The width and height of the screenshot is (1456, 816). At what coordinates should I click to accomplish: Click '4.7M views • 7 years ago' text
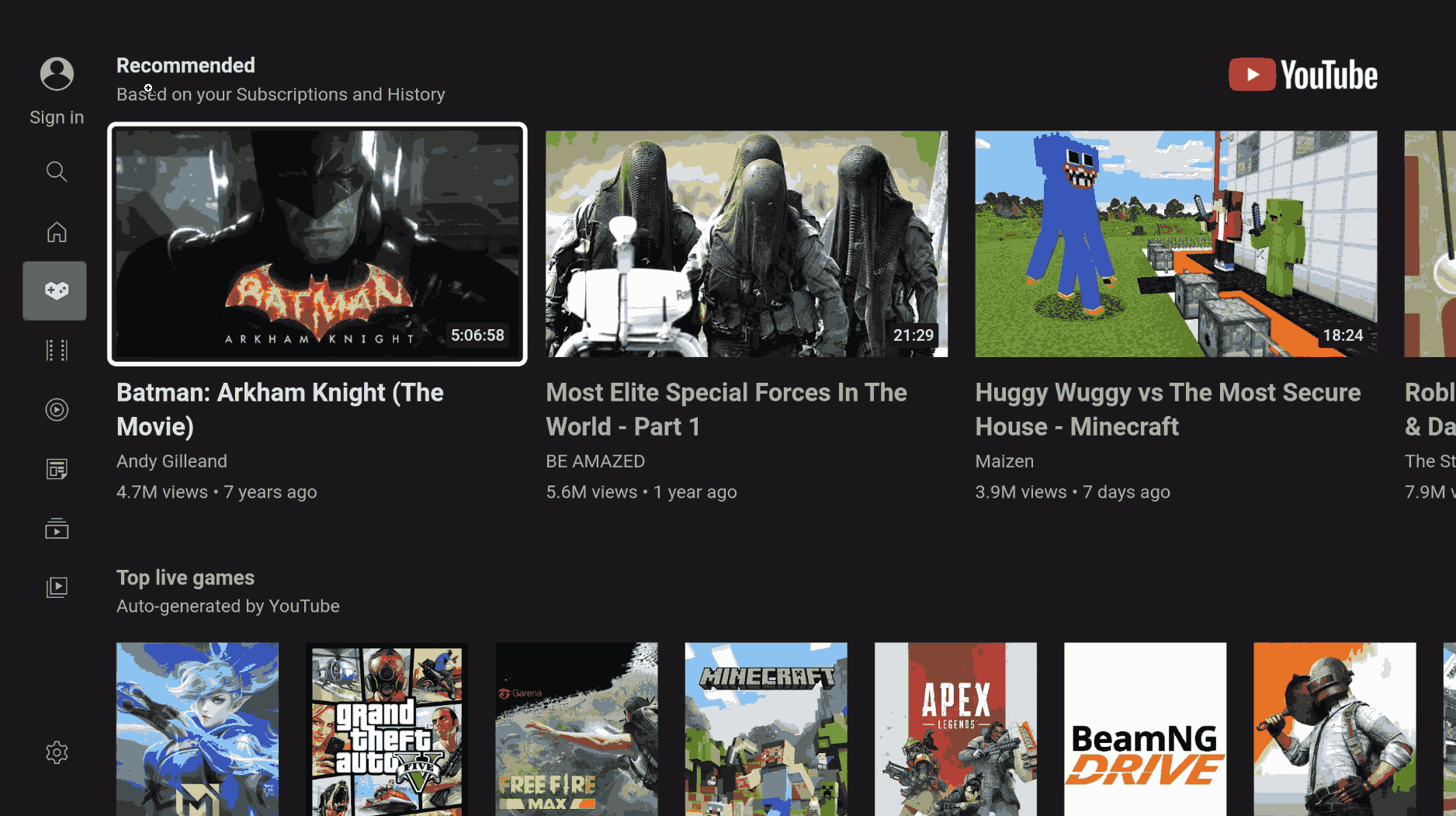coord(217,492)
